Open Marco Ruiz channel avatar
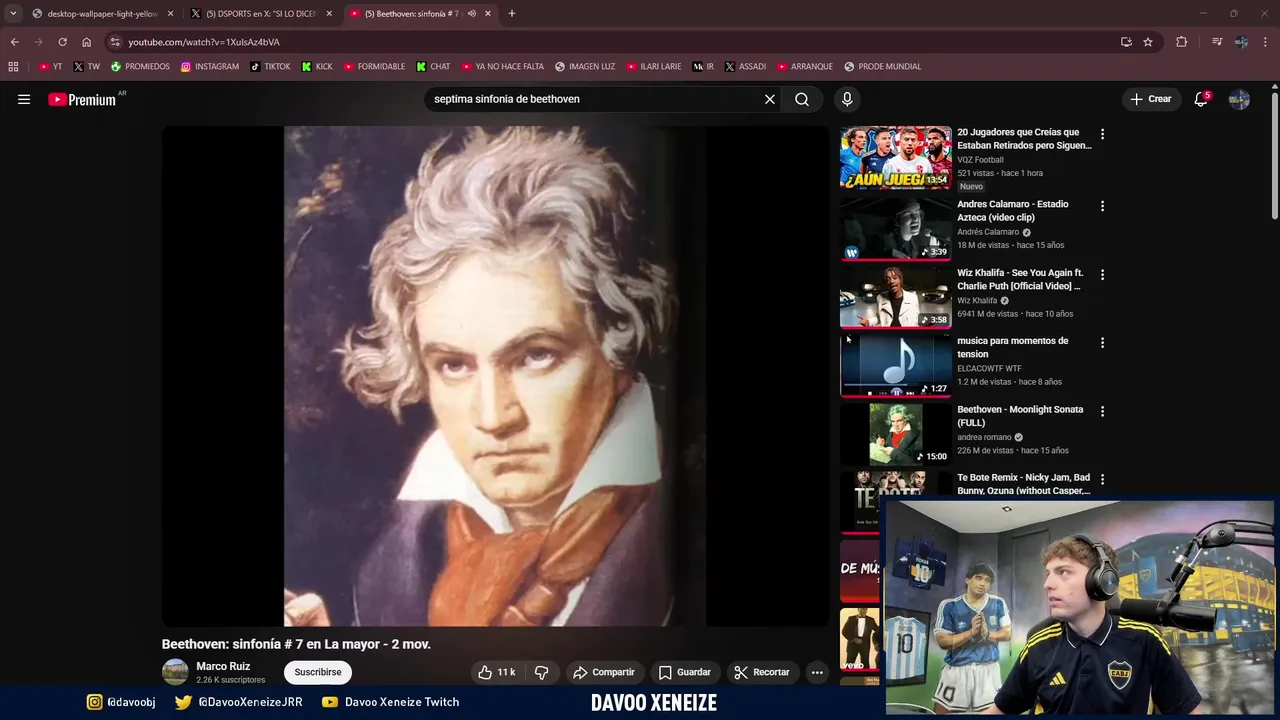The height and width of the screenshot is (720, 1280). click(x=175, y=672)
